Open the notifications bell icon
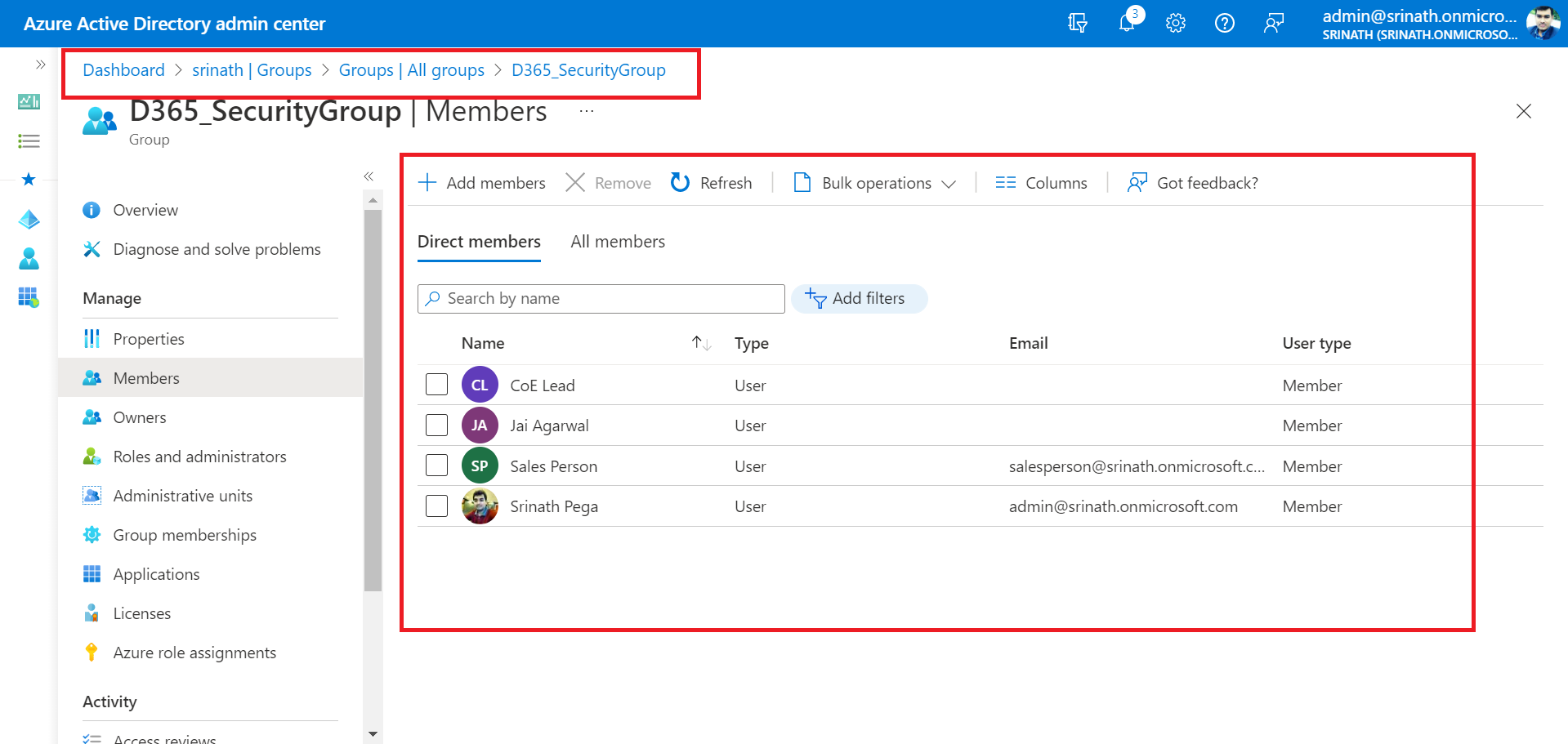1568x744 pixels. tap(1127, 23)
